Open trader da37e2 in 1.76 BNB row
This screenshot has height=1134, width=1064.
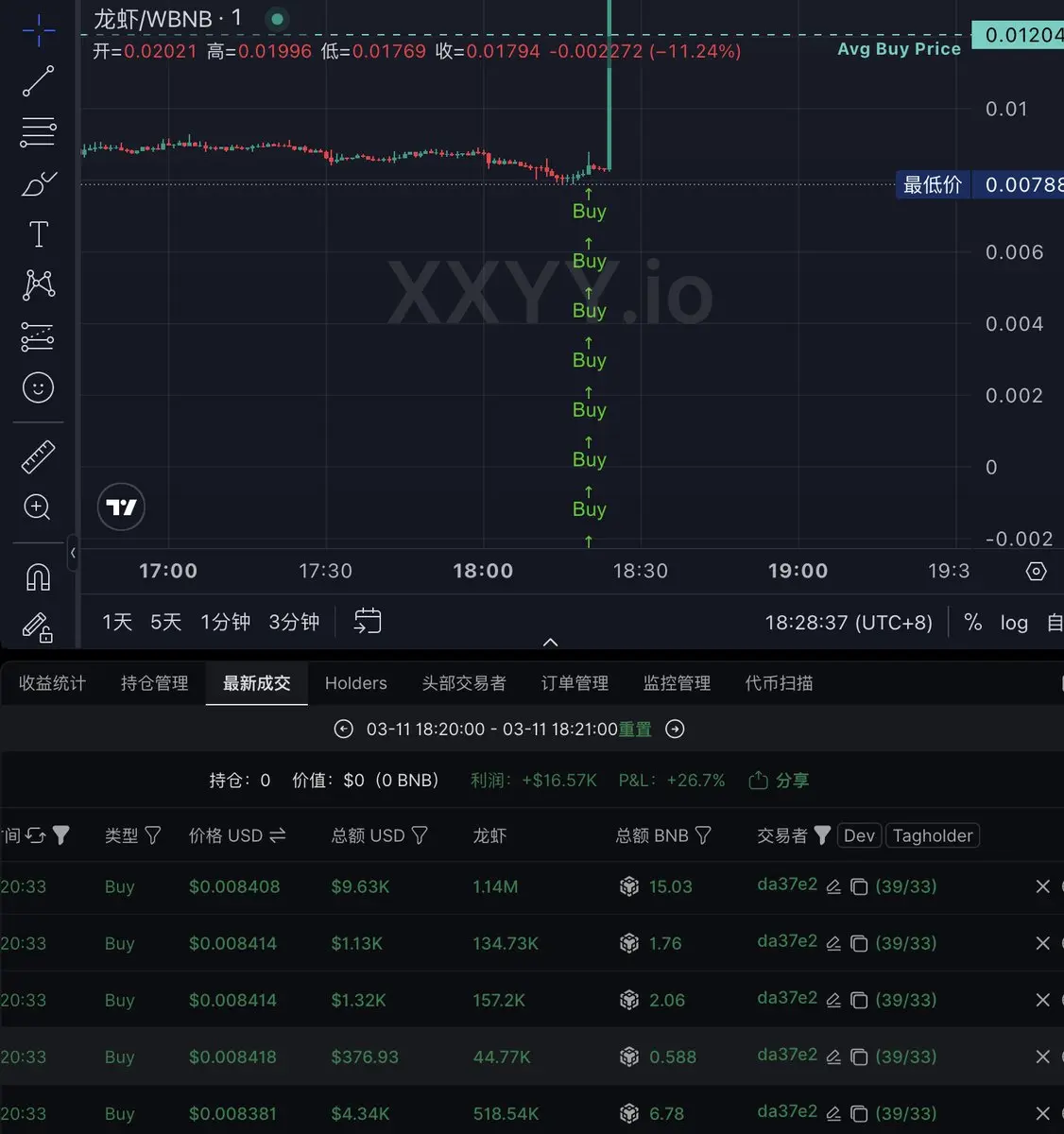(787, 941)
